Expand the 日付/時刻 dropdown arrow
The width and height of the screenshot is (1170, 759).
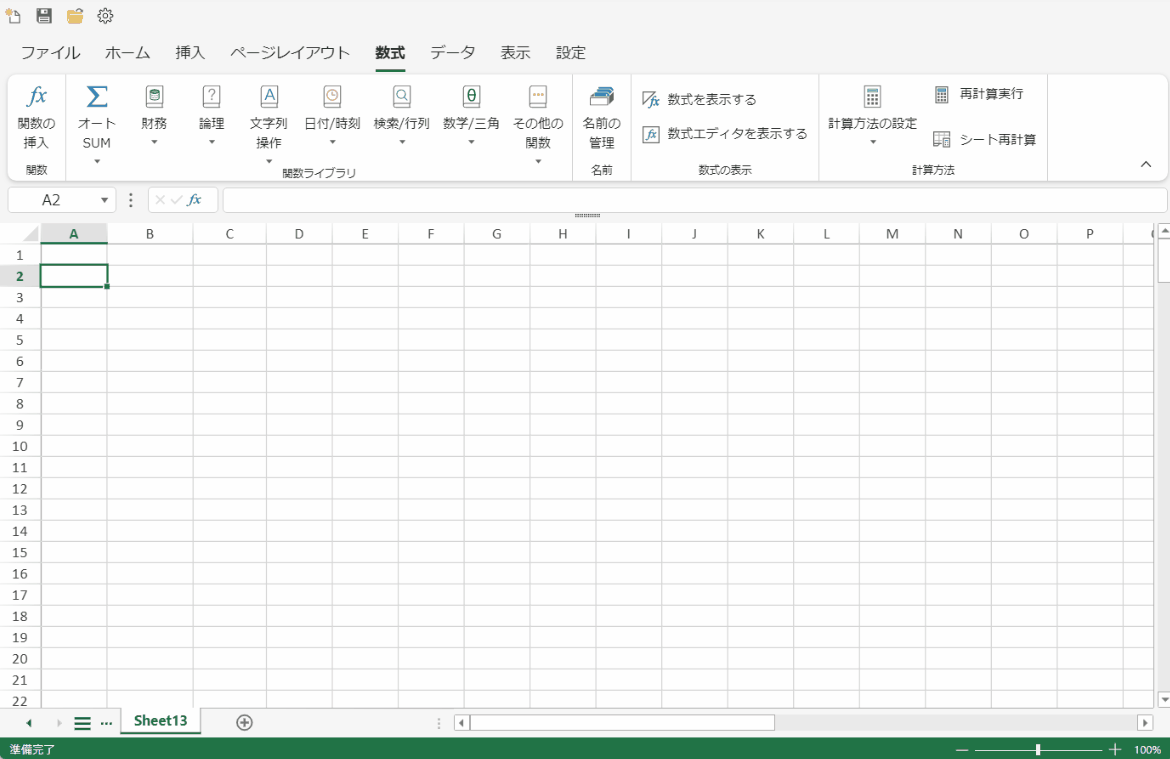332,142
